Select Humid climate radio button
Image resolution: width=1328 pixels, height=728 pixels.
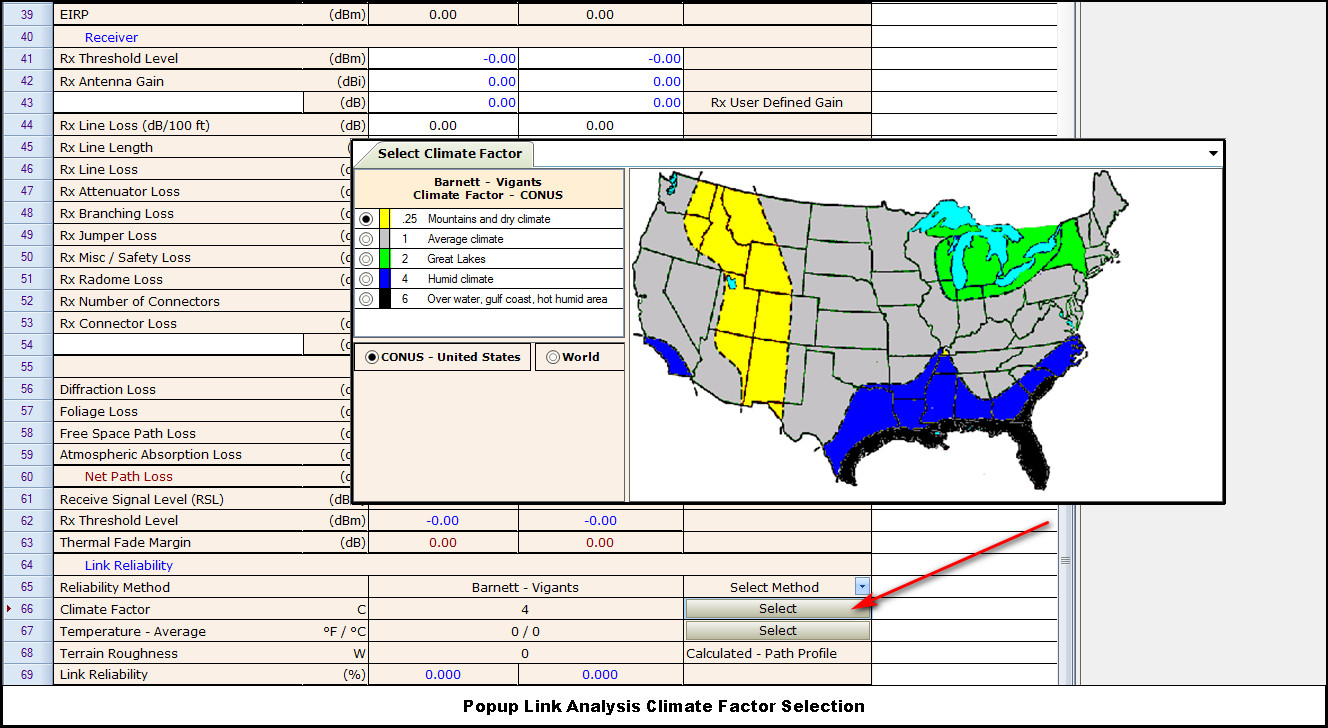point(366,279)
